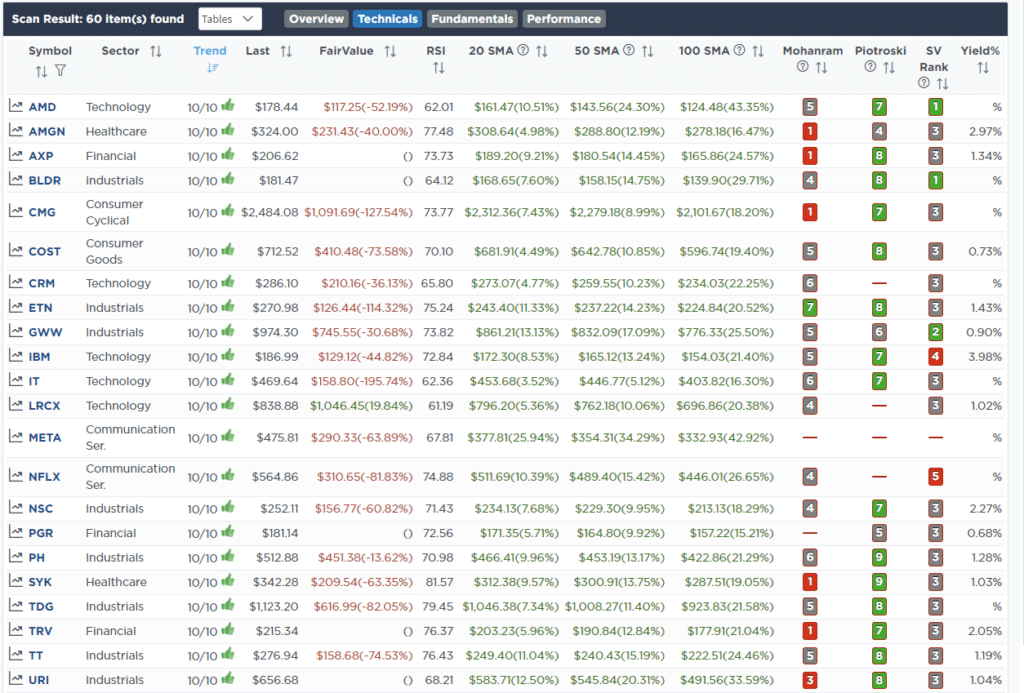Open the ETN symbol link
Image resolution: width=1024 pixels, height=693 pixels.
[40, 308]
